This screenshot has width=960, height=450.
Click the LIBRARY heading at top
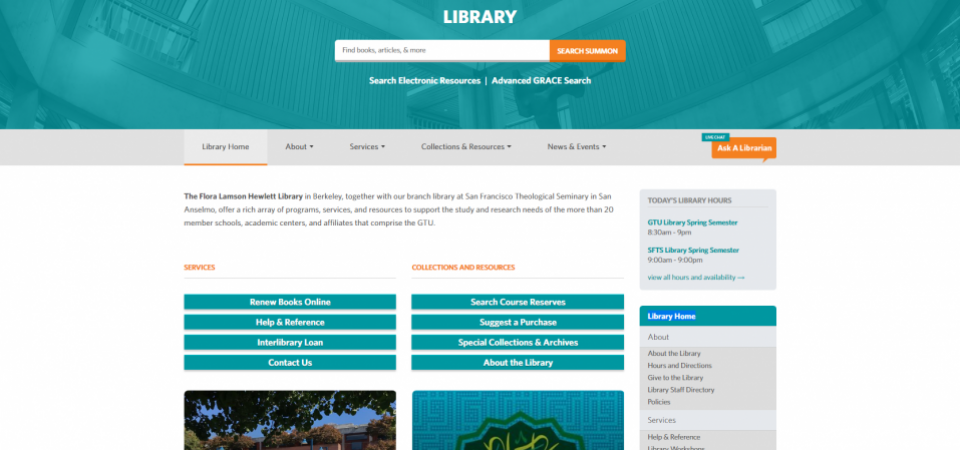[x=480, y=17]
